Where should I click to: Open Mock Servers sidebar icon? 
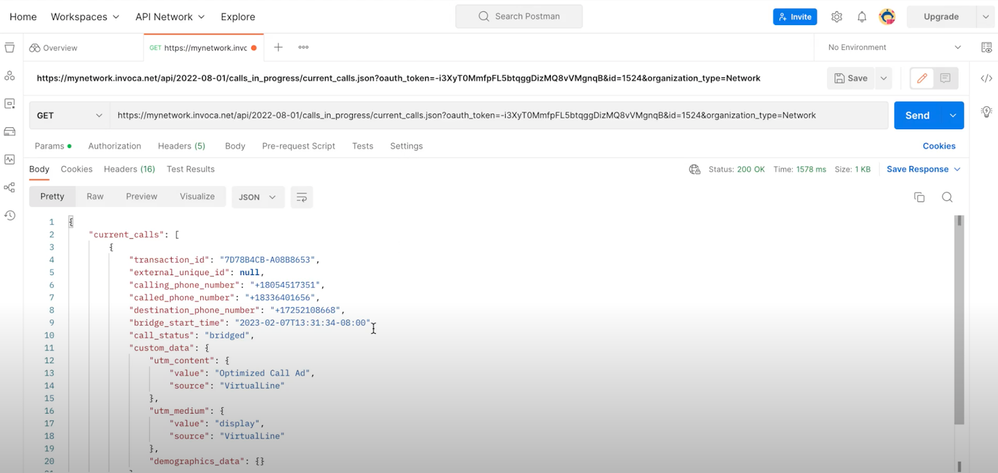tap(10, 132)
